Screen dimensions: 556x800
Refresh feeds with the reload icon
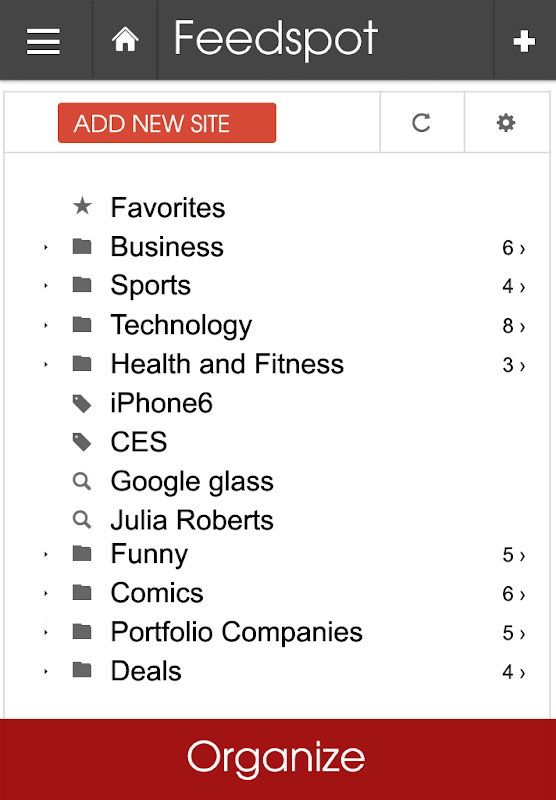tap(421, 122)
